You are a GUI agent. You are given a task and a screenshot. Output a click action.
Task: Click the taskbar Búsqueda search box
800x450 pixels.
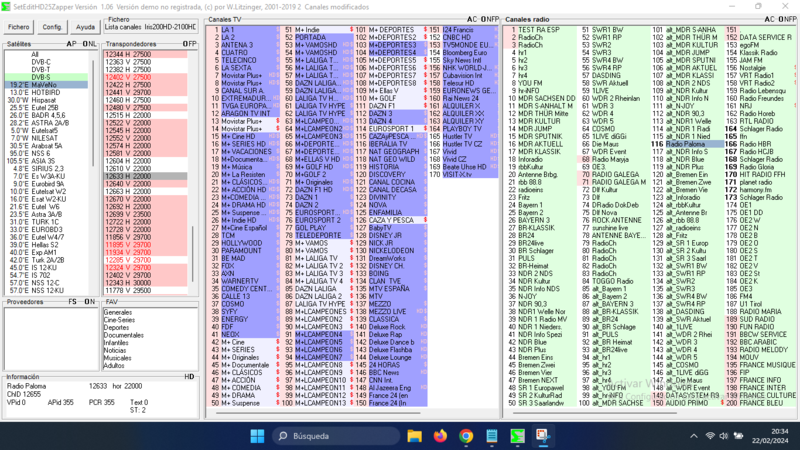pos(336,436)
